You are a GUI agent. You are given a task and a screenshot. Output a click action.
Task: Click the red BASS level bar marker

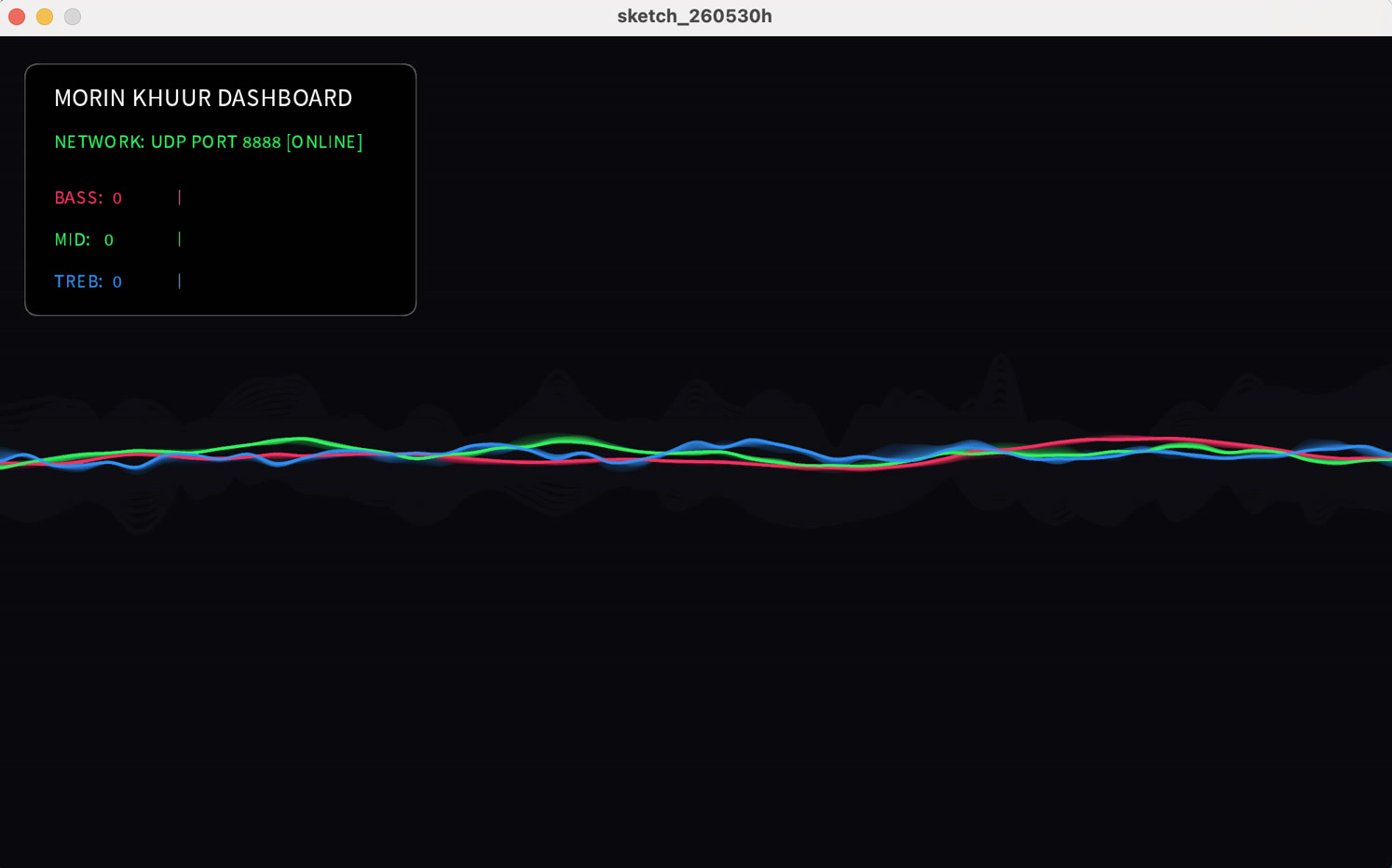[x=180, y=197]
